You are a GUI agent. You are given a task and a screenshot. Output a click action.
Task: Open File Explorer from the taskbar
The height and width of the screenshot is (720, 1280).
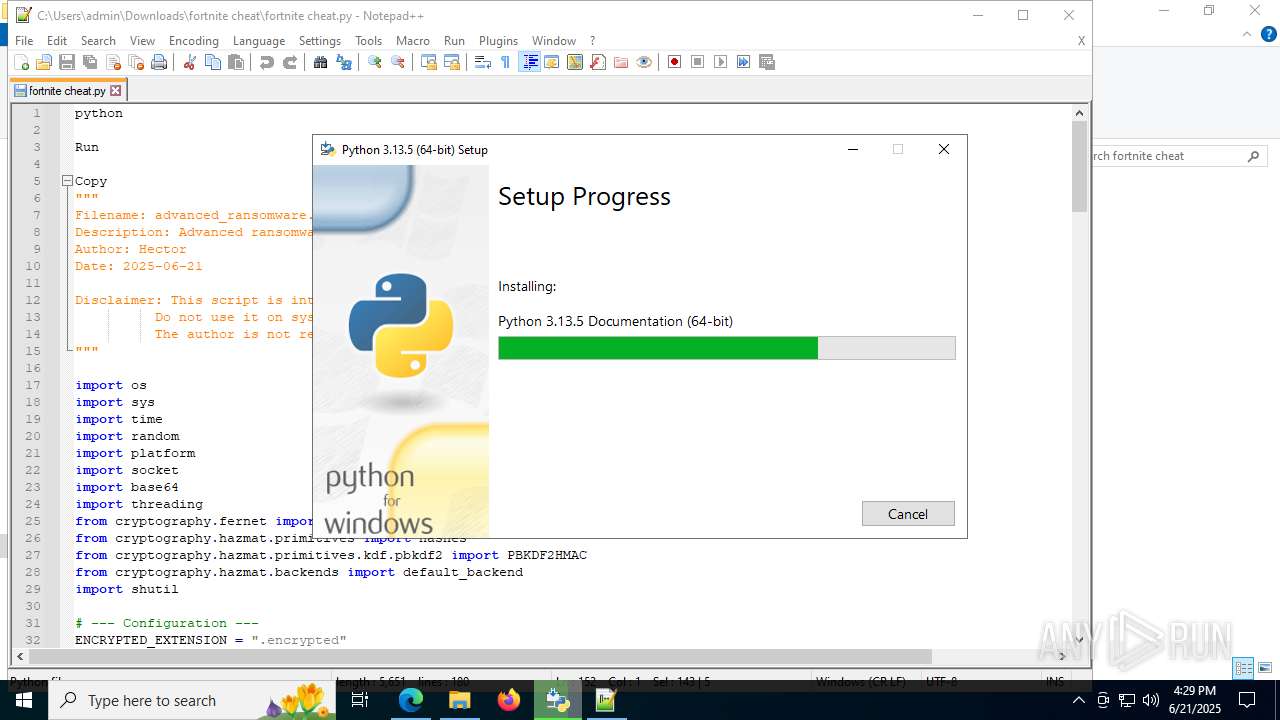click(x=459, y=700)
